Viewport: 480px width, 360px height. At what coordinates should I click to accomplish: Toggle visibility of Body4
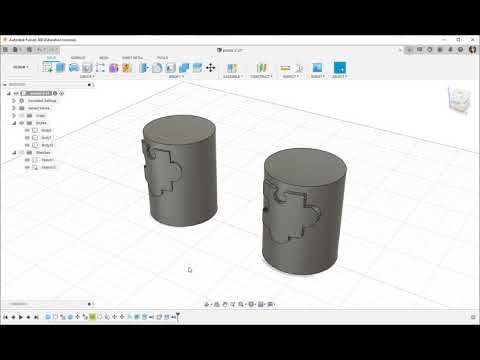[x=27, y=130]
